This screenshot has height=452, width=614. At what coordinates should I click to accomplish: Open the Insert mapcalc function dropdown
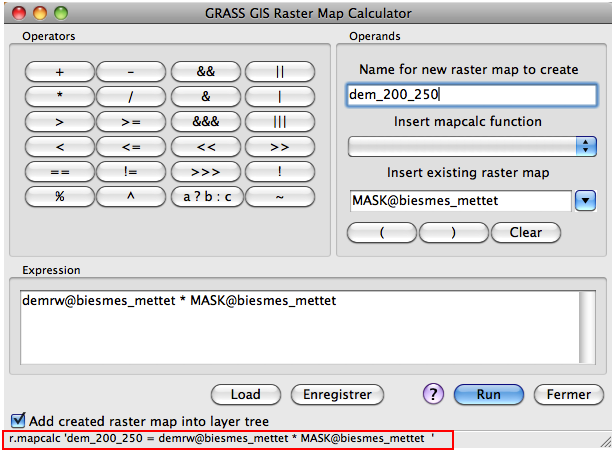[x=471, y=147]
